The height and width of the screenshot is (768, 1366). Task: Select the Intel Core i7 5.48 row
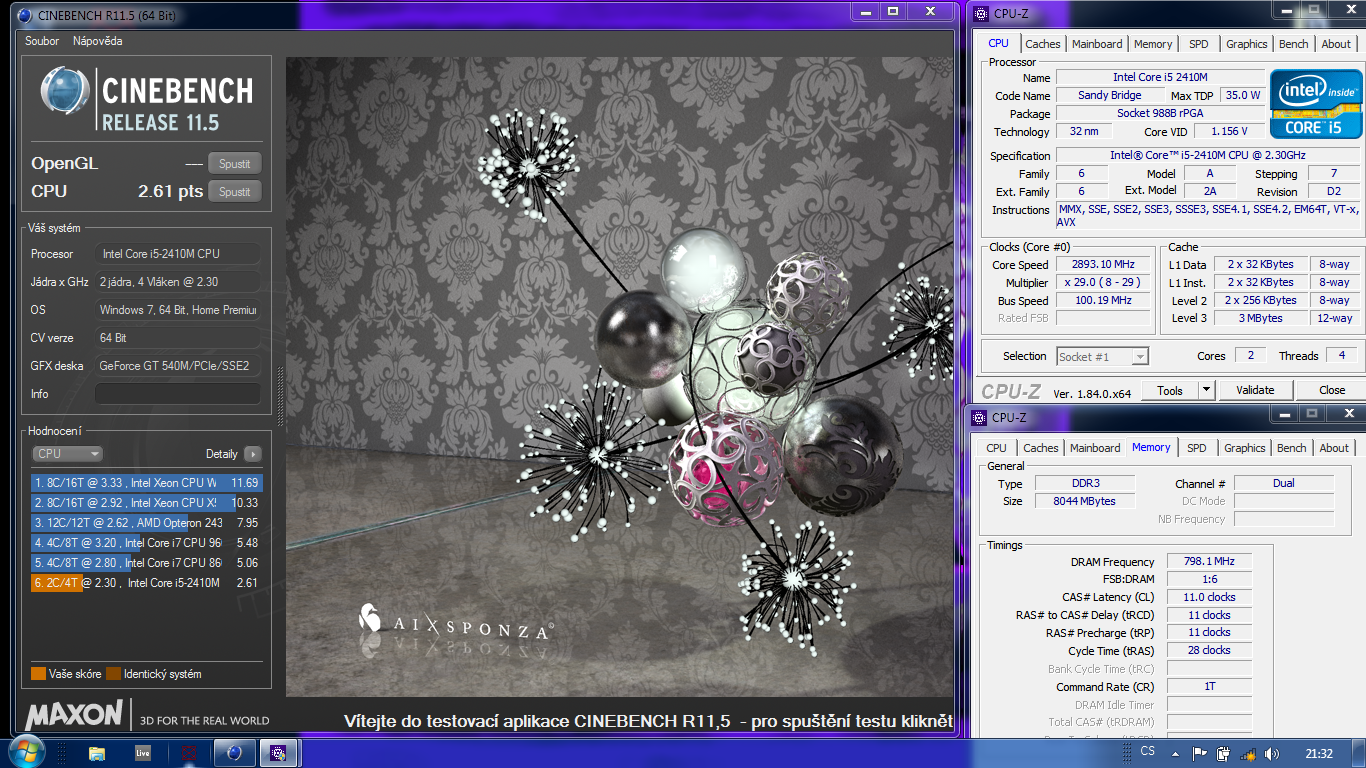[x=146, y=543]
